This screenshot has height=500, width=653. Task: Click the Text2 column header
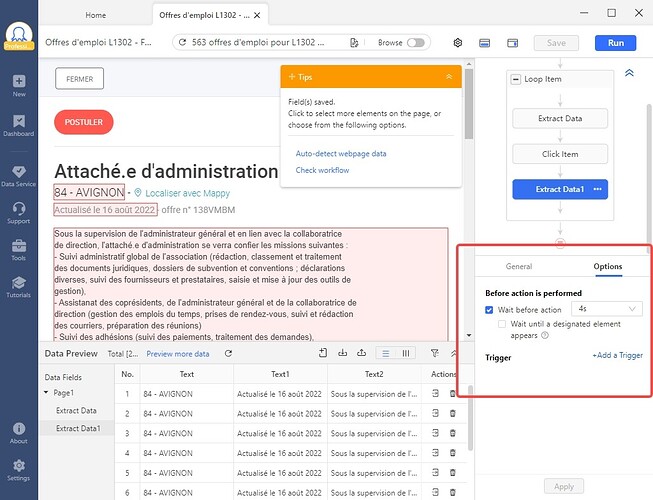point(374,374)
